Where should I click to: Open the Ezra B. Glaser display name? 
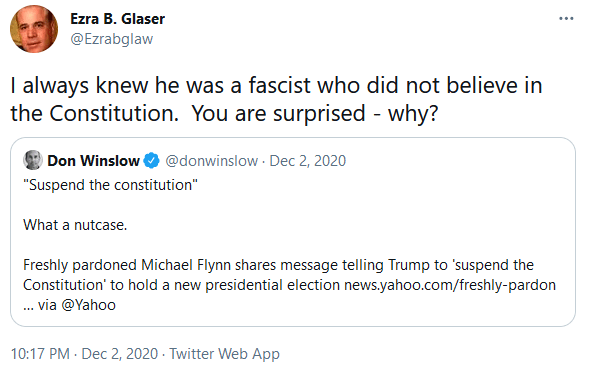pos(118,19)
